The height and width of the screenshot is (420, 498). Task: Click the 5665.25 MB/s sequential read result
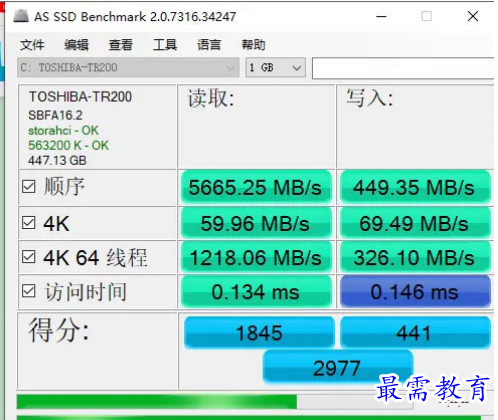pyautogui.click(x=256, y=187)
